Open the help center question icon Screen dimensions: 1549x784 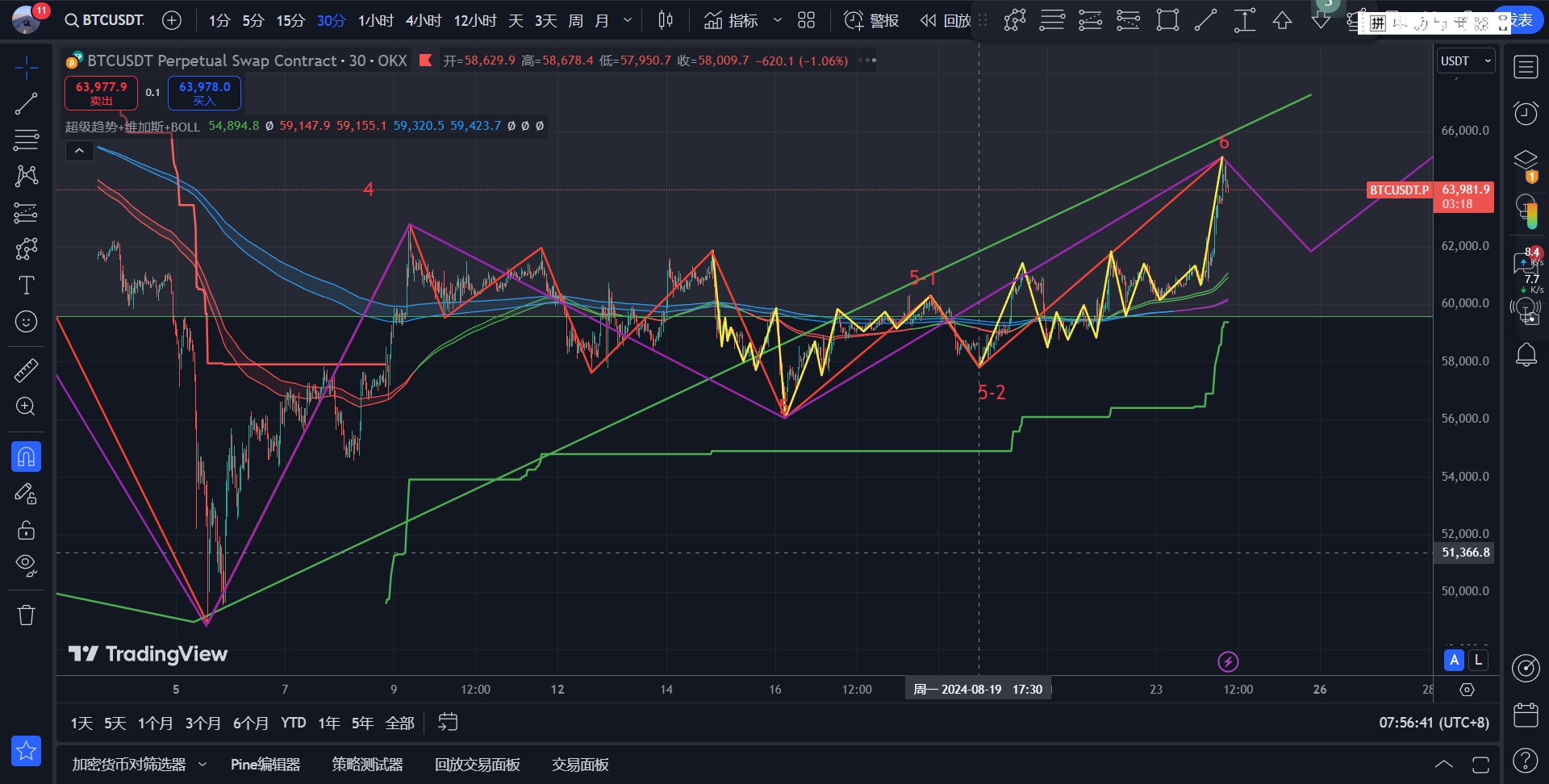[x=1526, y=760]
